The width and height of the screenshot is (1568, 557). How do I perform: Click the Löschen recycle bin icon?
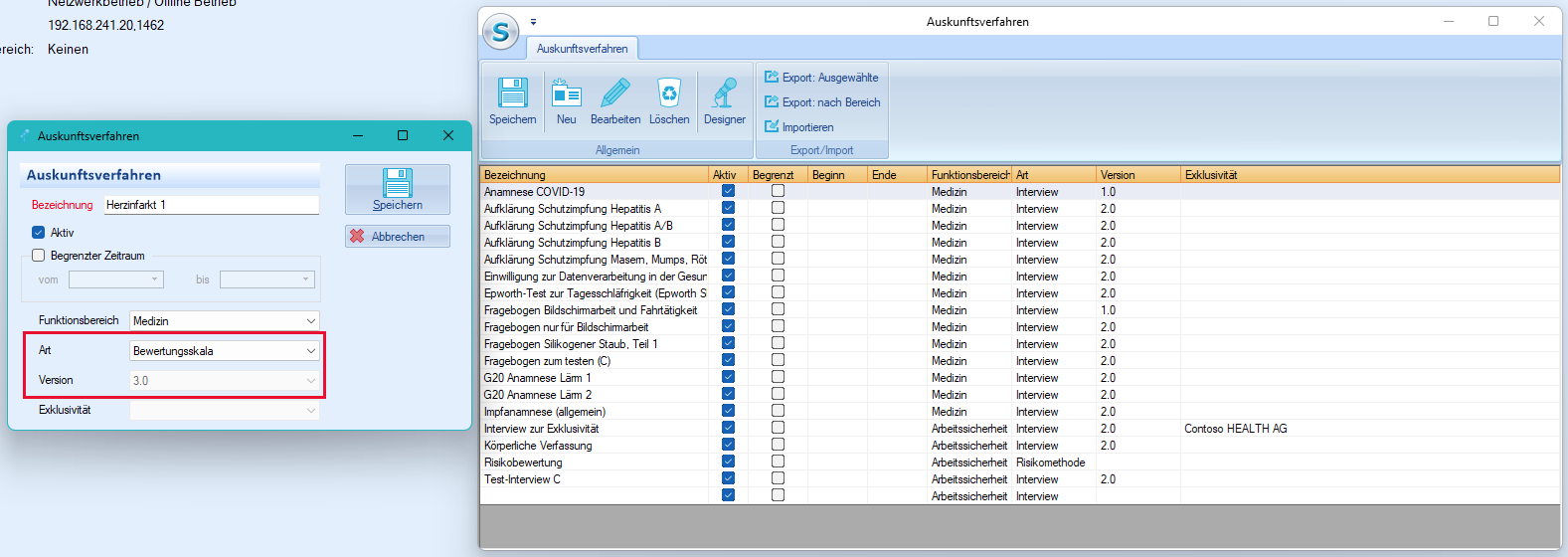point(669,93)
